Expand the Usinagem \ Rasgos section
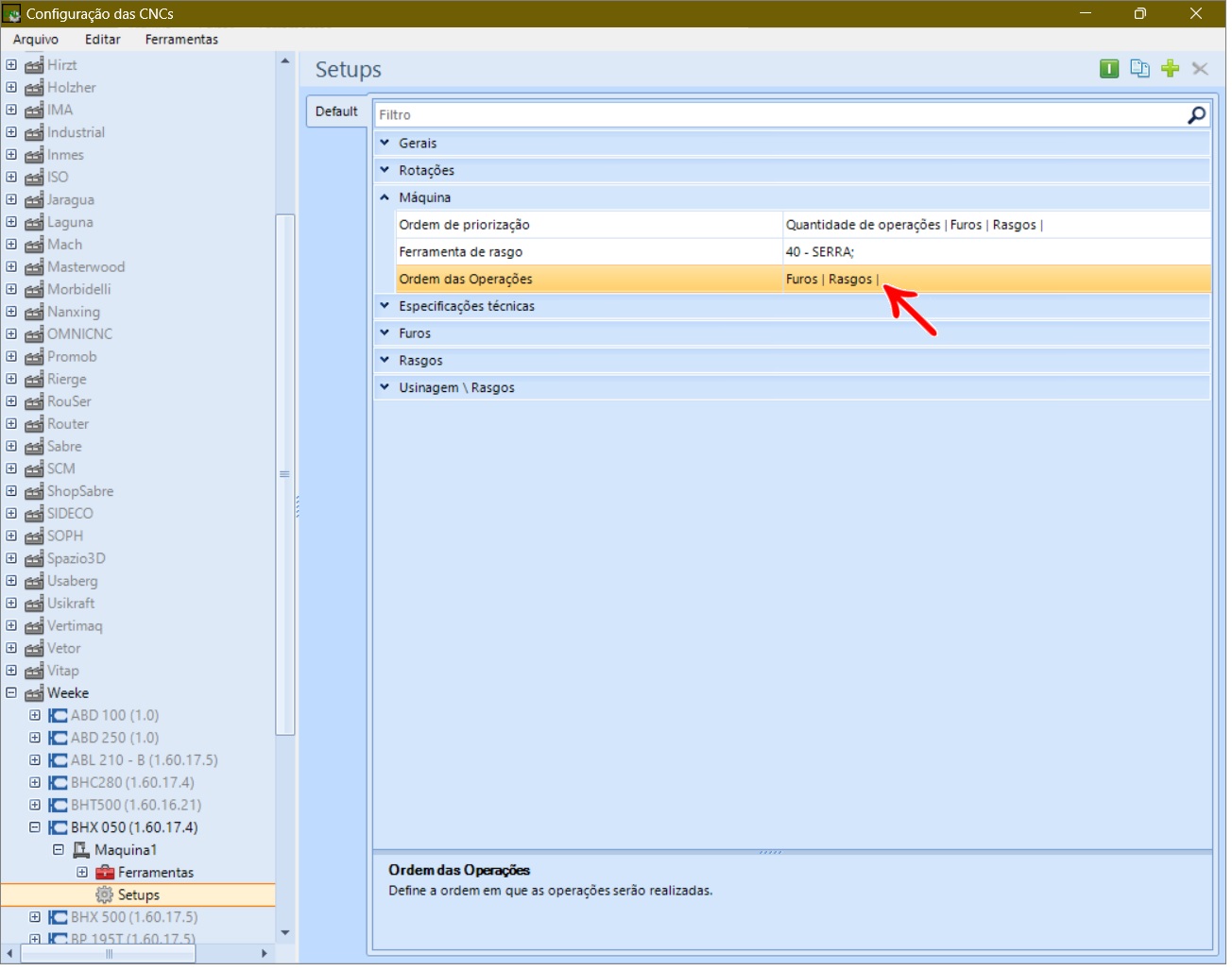Image resolution: width=1232 pixels, height=971 pixels. 385,387
